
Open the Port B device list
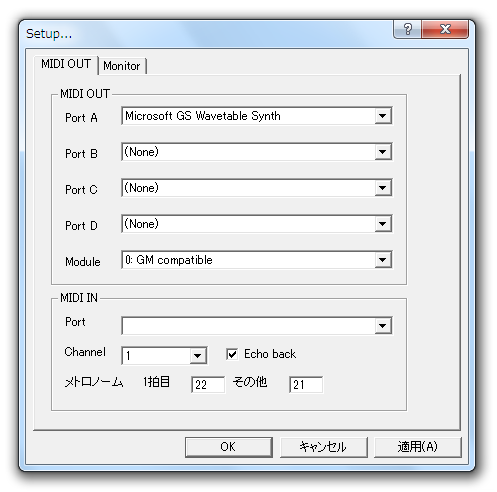click(383, 152)
